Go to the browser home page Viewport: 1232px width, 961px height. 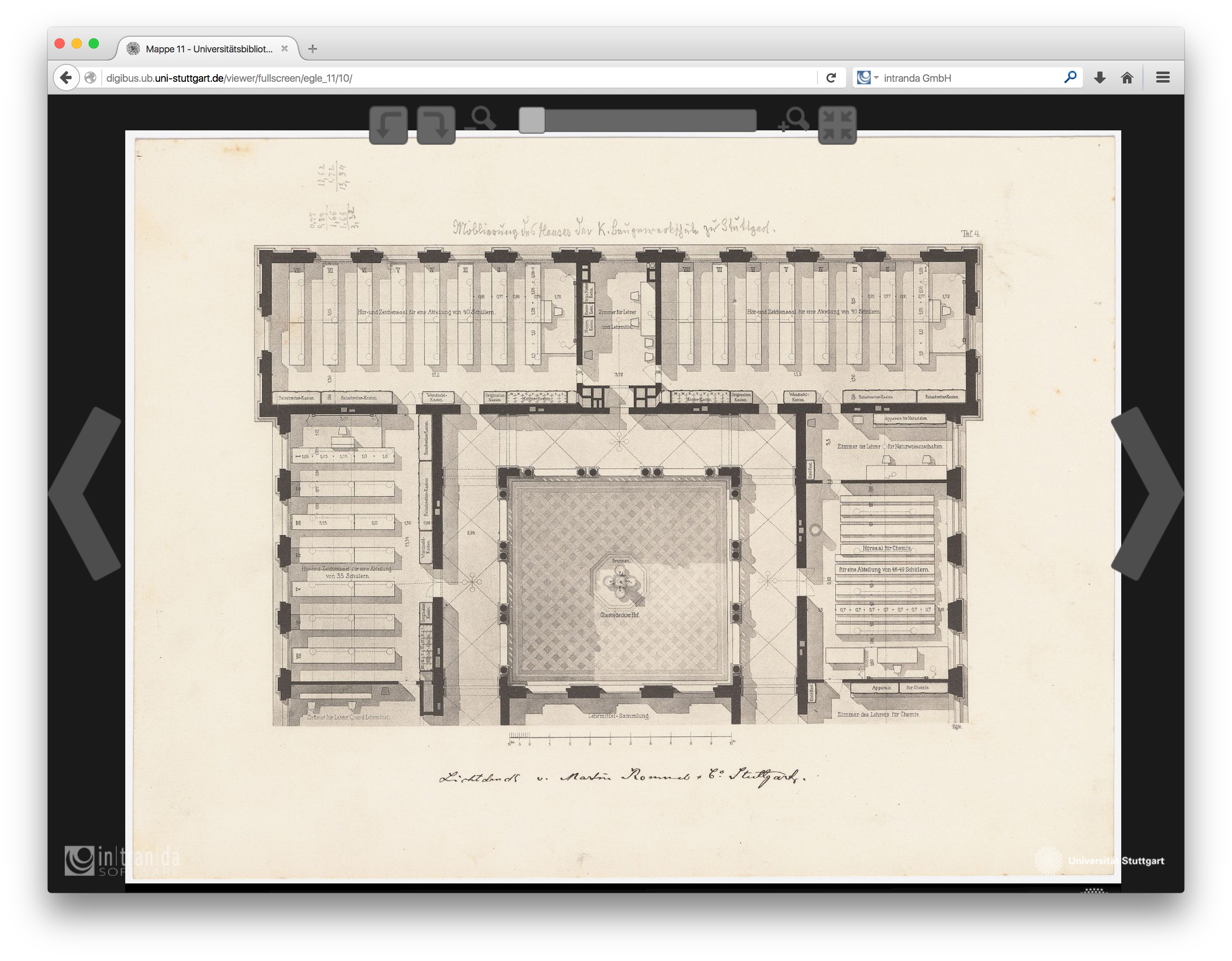pos(1127,78)
